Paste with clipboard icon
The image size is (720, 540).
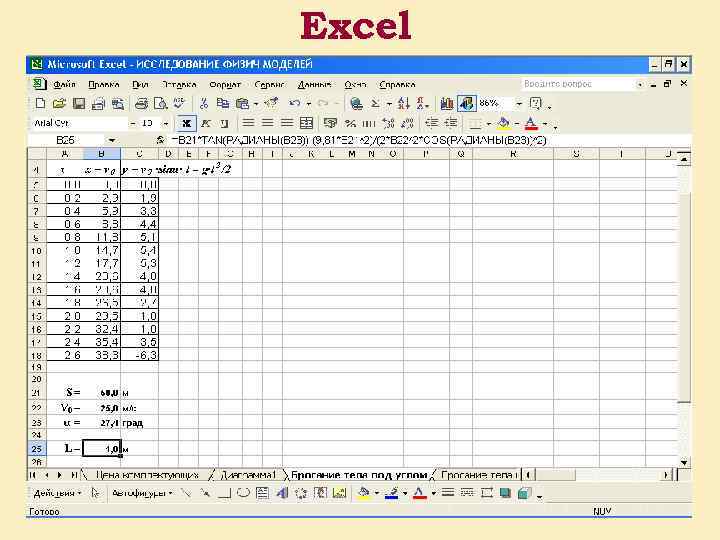[x=242, y=104]
